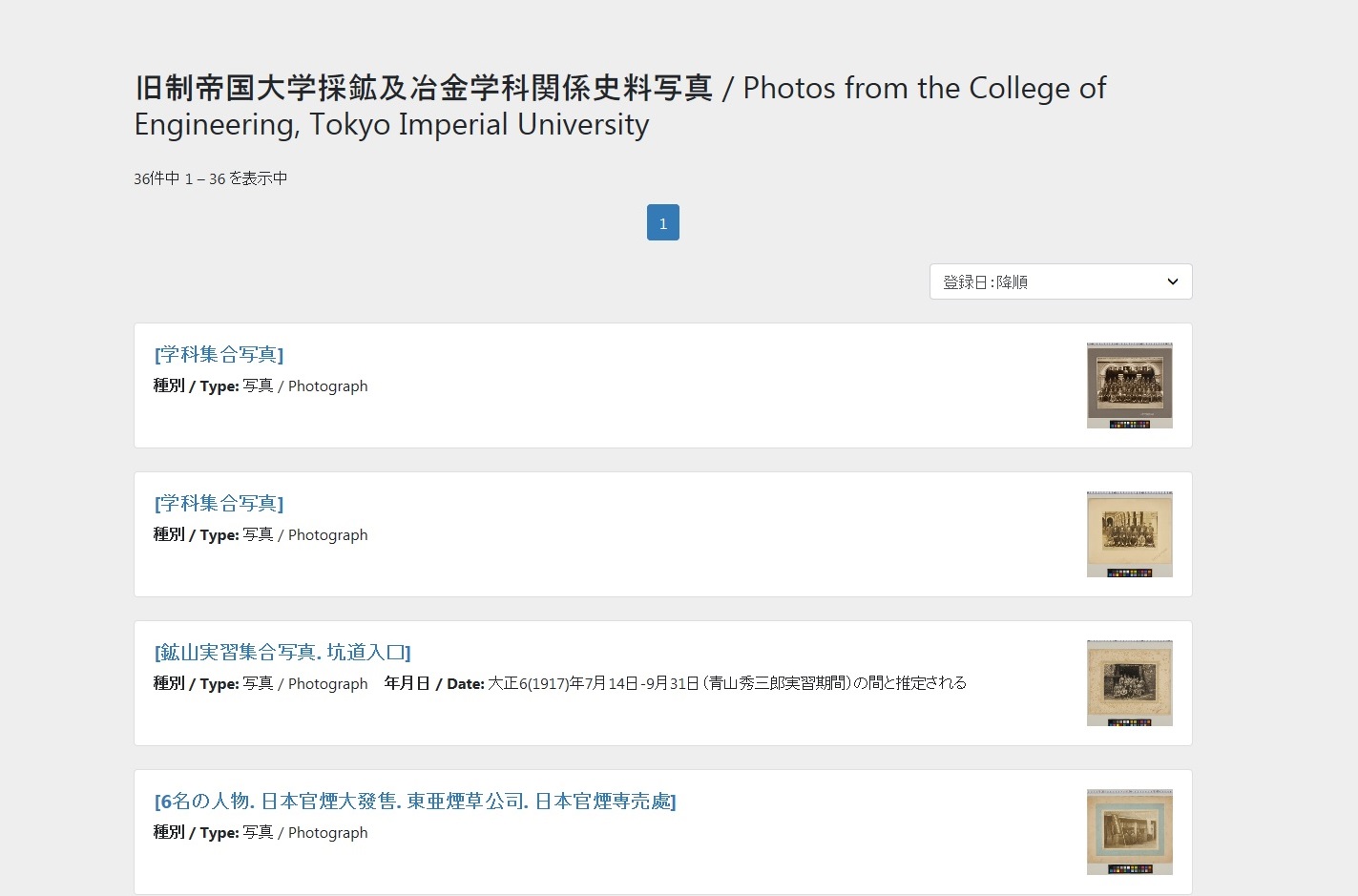Open the second [学科集合写真] link

[219, 504]
